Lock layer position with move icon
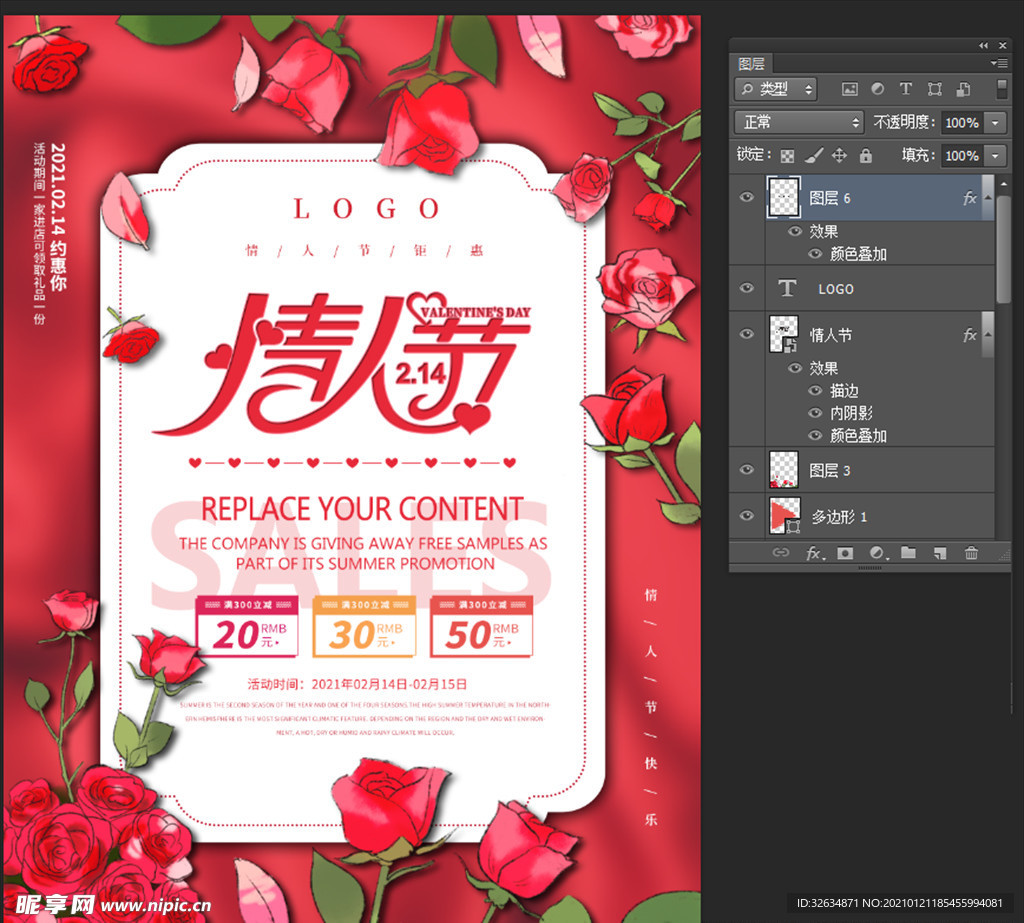 tap(839, 155)
